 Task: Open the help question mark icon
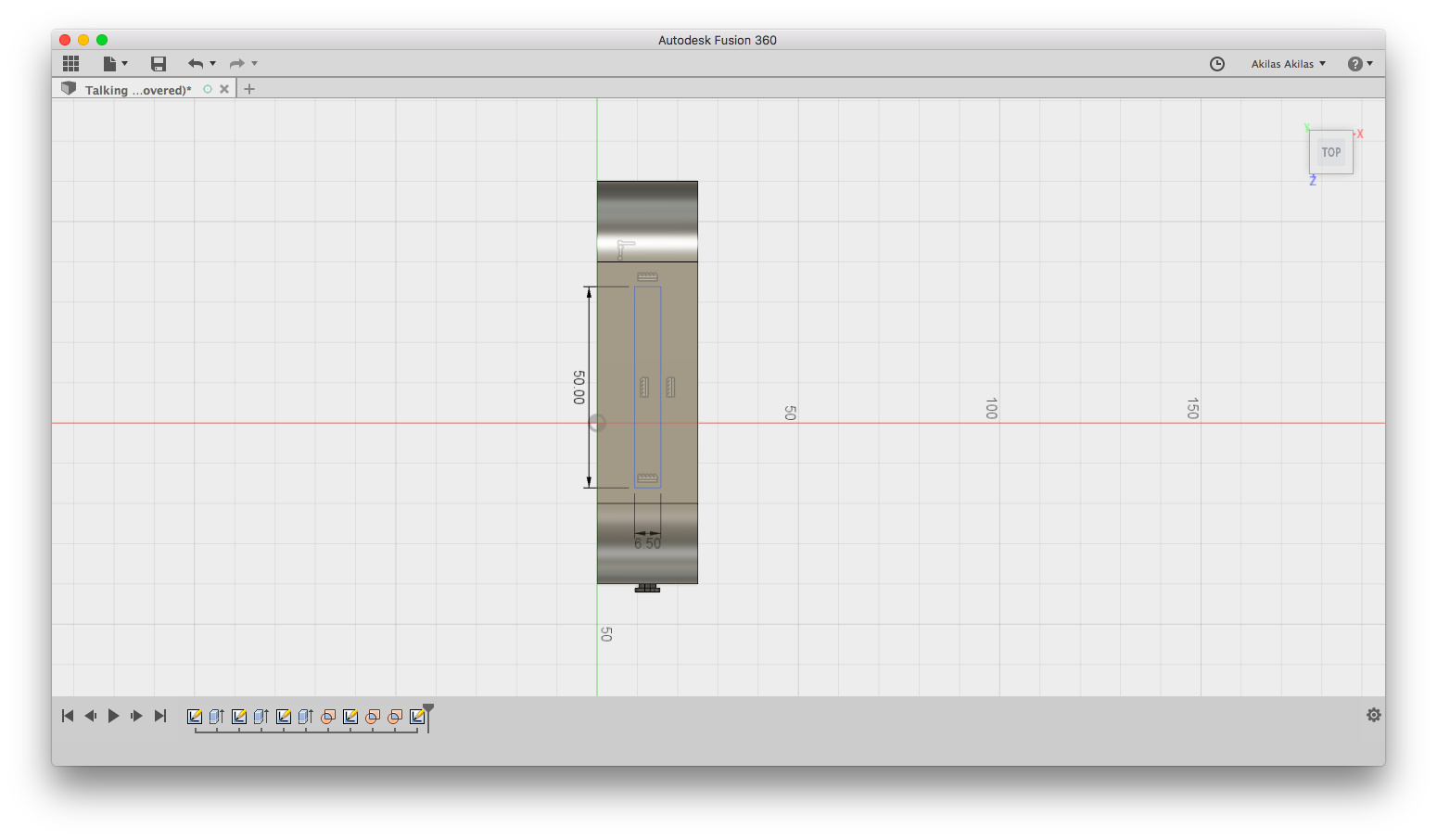tap(1355, 63)
